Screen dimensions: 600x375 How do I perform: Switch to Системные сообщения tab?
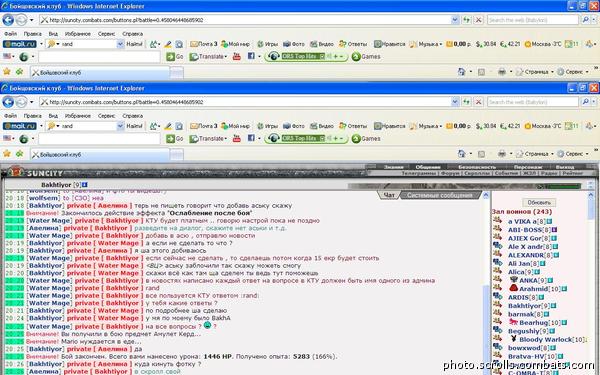pos(439,195)
